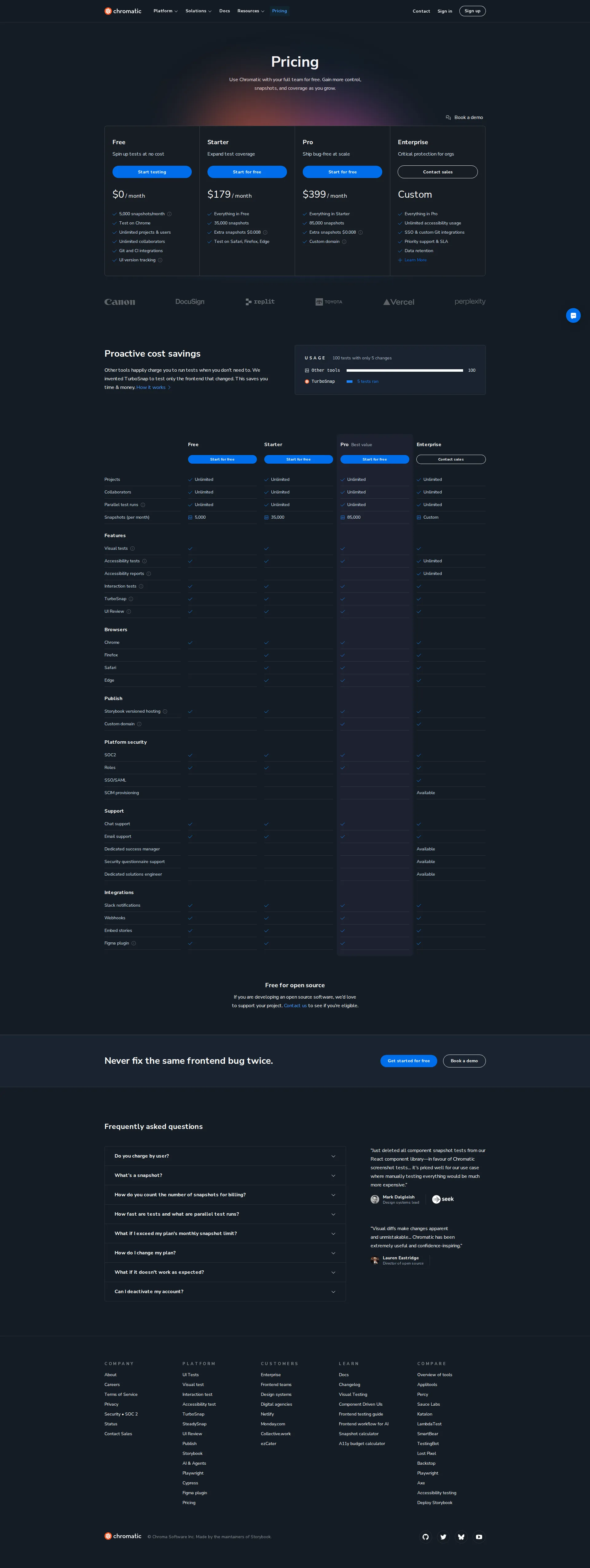Open Careers link in footer
The height and width of the screenshot is (1568, 590).
(112, 1385)
